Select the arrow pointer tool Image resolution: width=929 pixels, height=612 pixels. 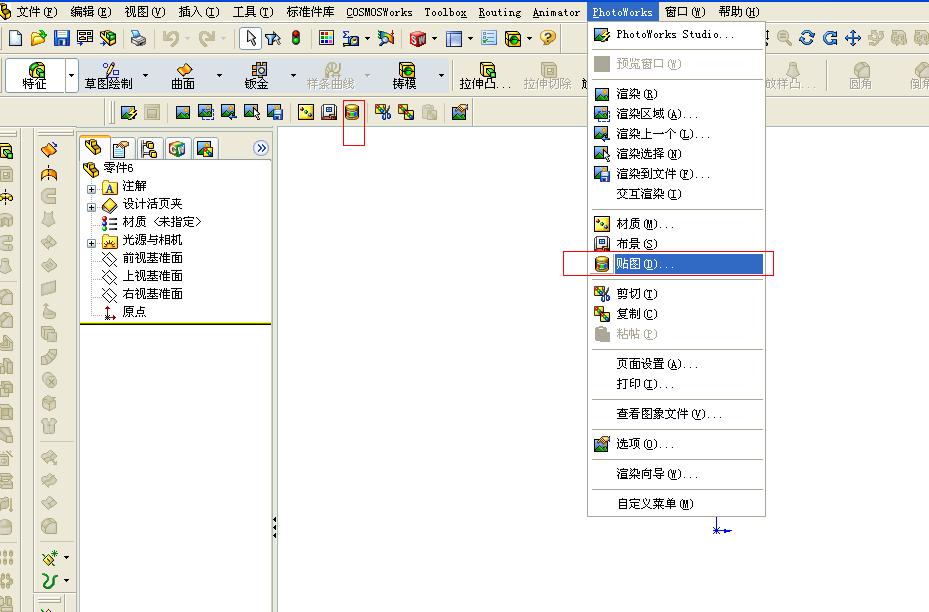[x=251, y=39]
